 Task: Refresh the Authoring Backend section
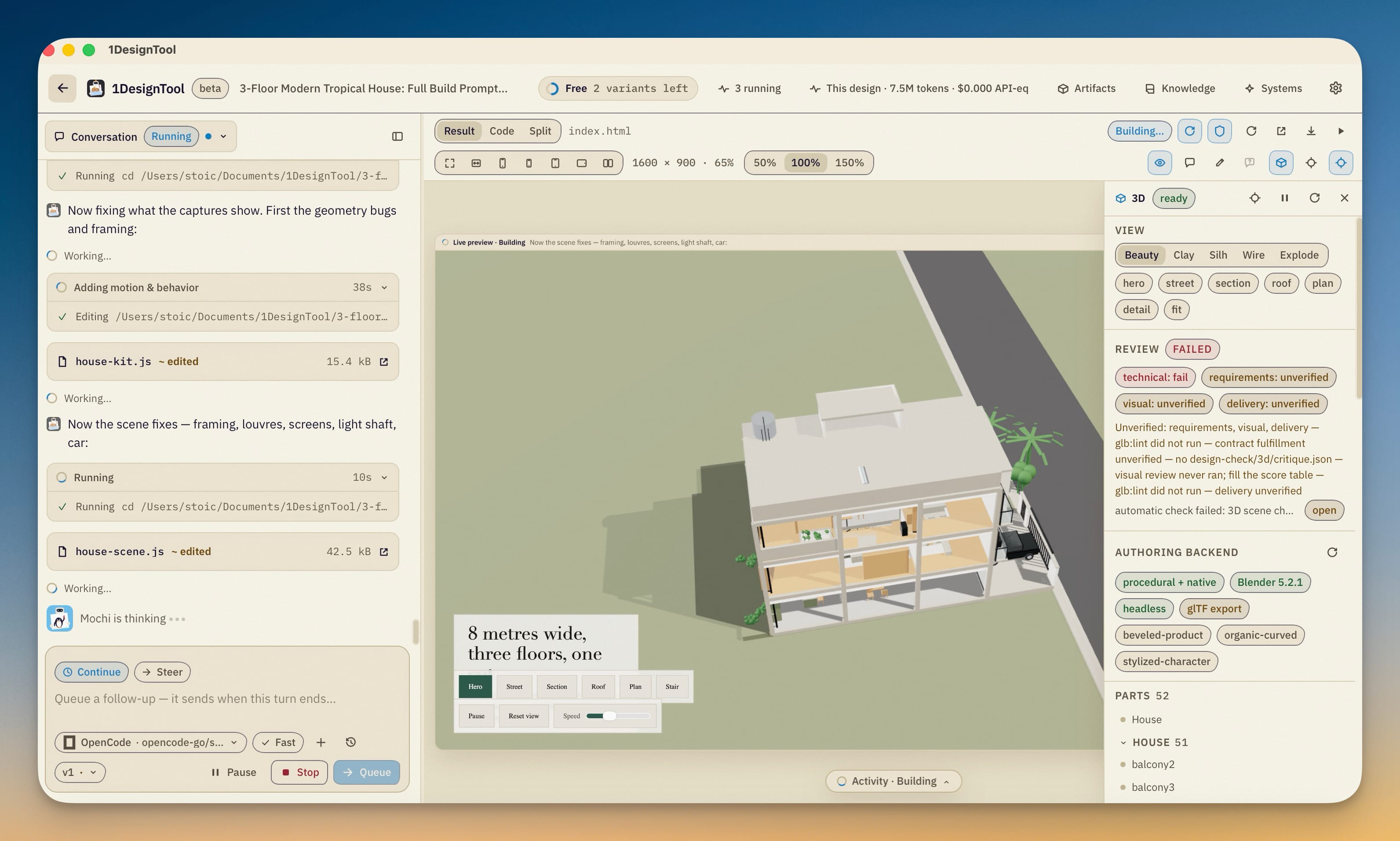(1333, 552)
